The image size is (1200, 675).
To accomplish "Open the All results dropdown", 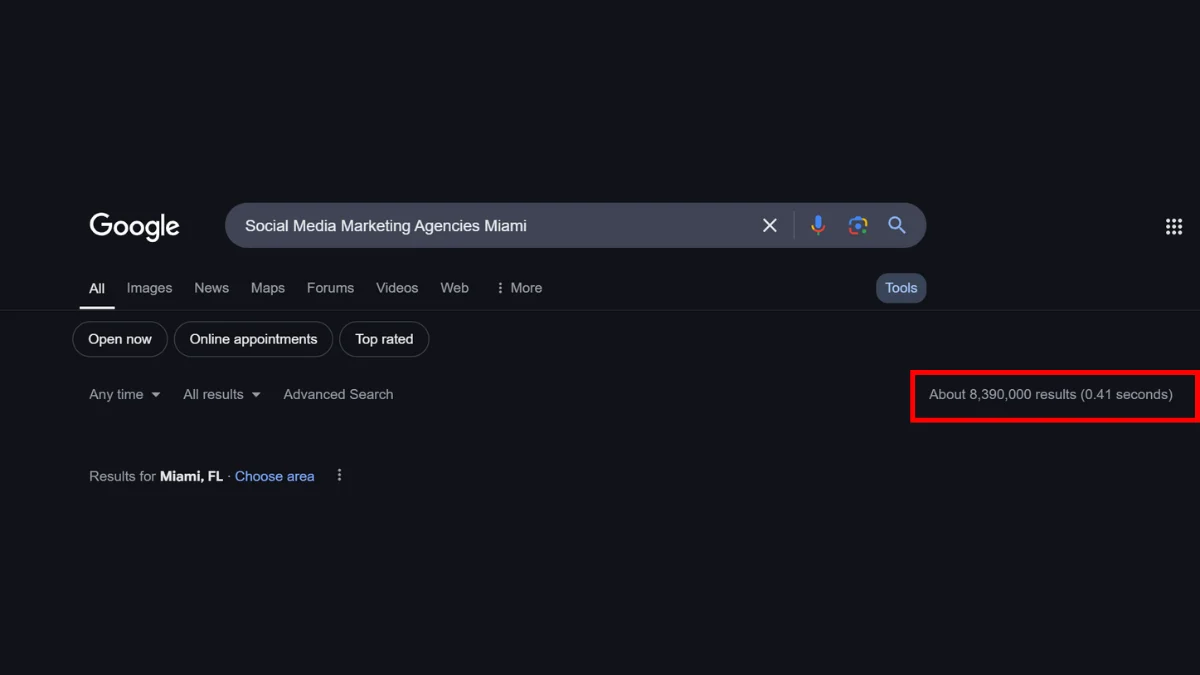I will click(x=221, y=395).
